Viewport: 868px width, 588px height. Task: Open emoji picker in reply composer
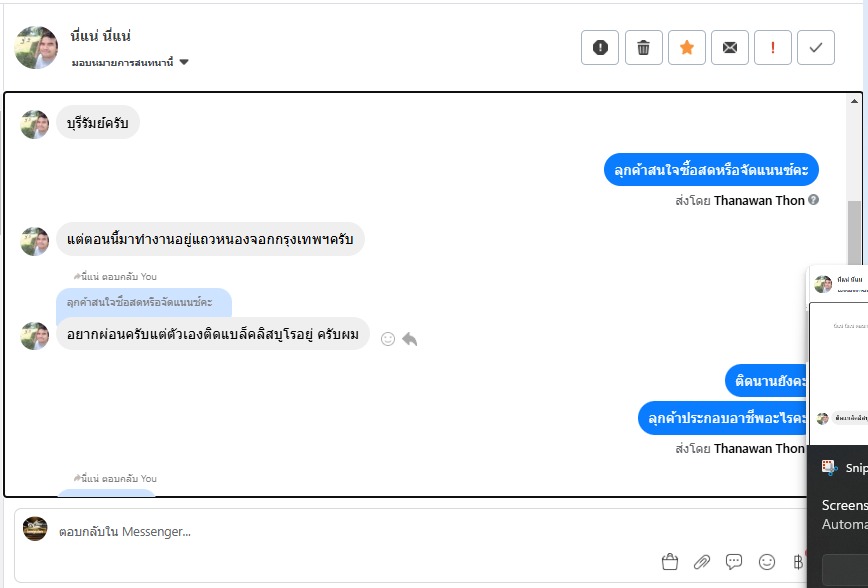pyautogui.click(x=767, y=562)
